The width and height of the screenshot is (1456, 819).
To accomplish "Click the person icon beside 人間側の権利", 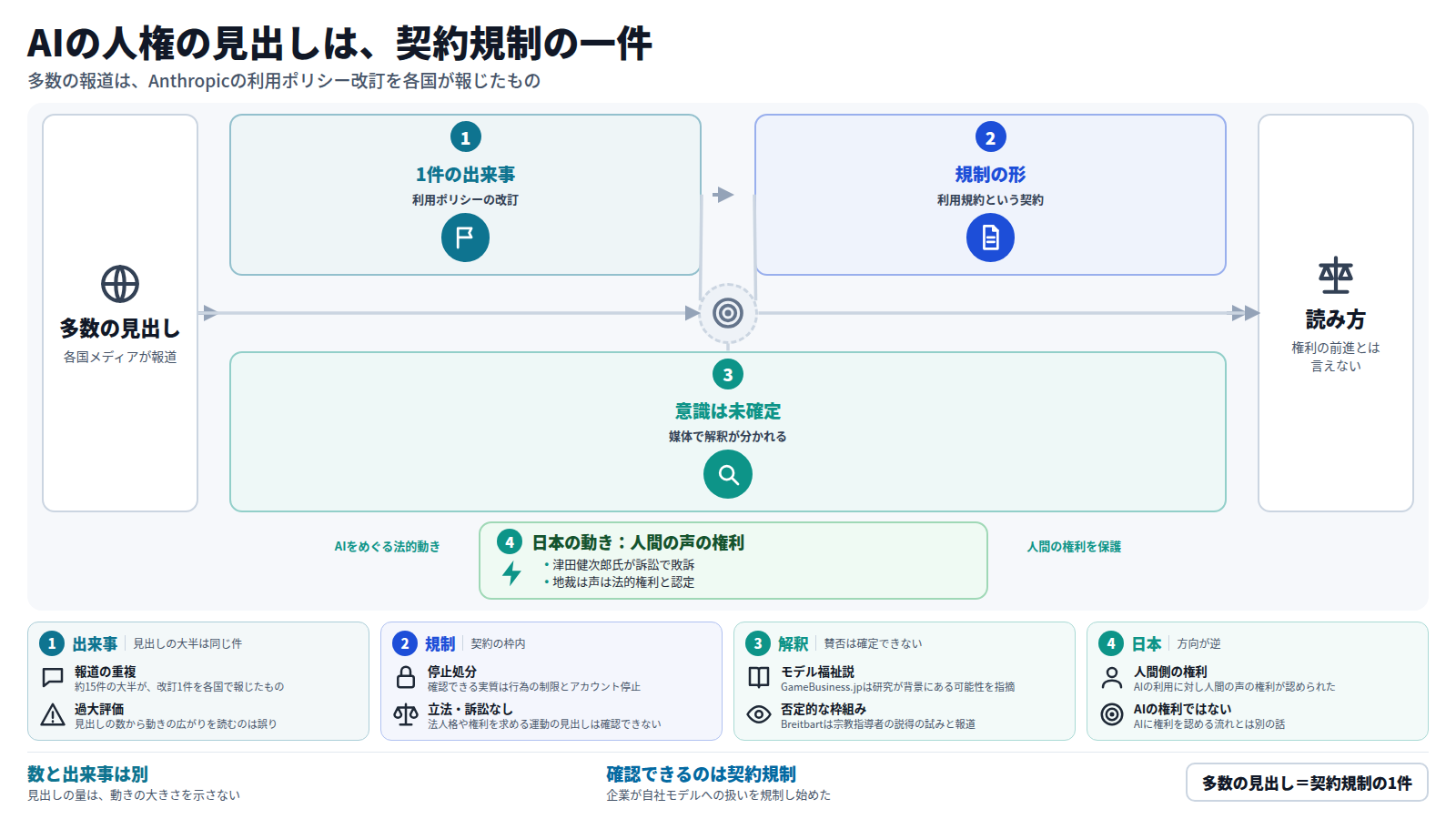I will point(1112,678).
